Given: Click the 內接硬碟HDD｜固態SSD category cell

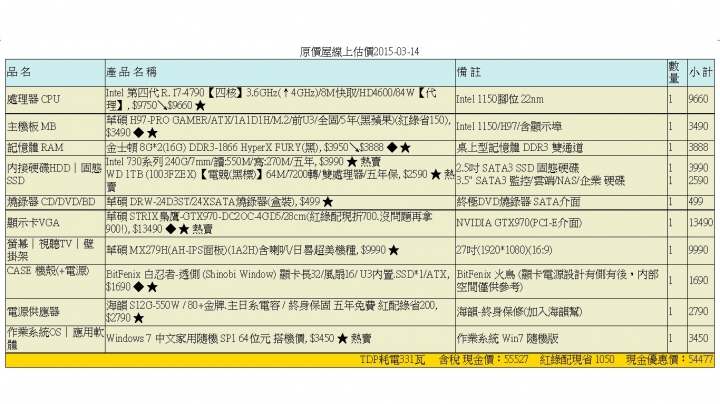Looking at the screenshot, I should pos(55,174).
